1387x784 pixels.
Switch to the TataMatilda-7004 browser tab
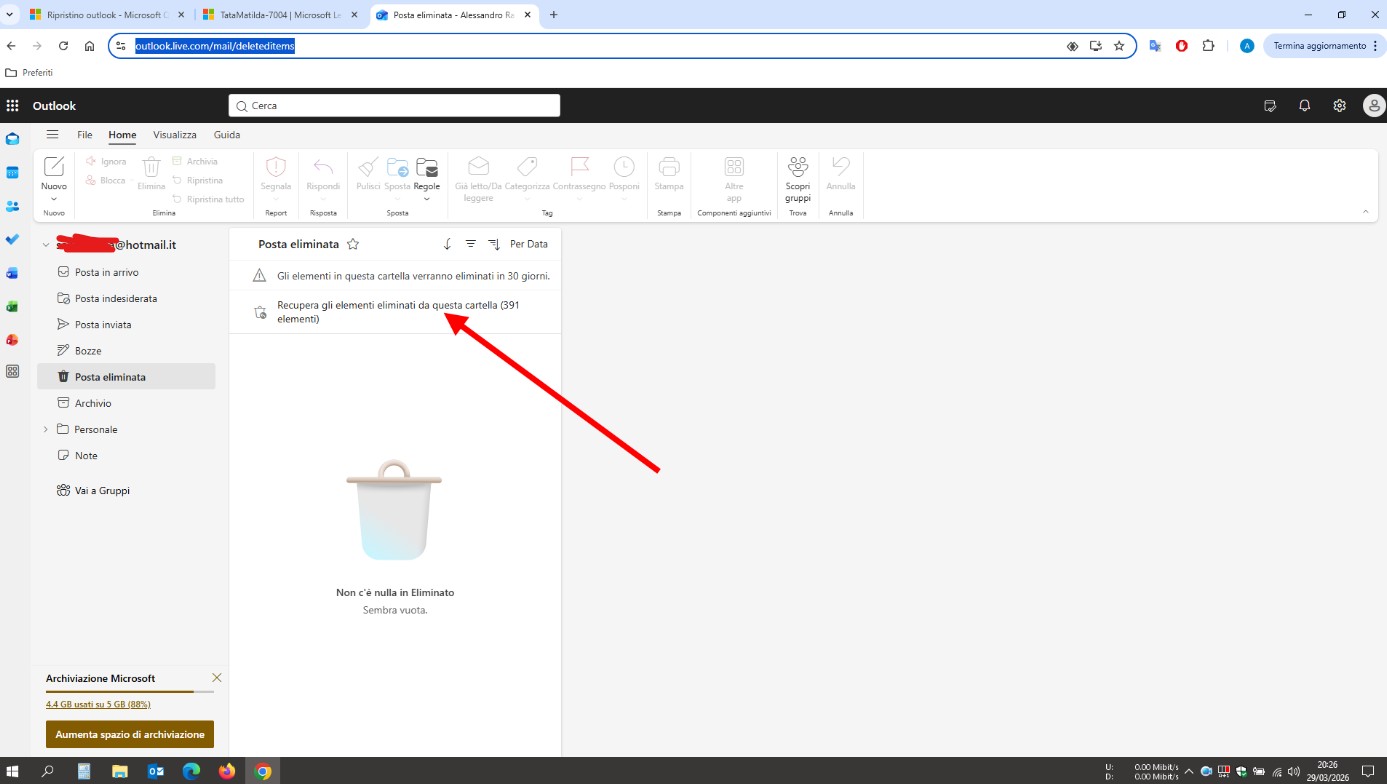coord(280,15)
